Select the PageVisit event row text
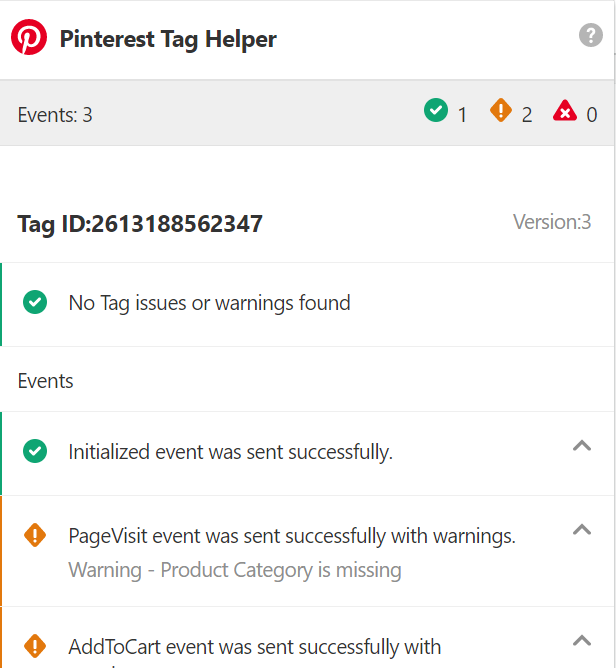 pos(292,536)
